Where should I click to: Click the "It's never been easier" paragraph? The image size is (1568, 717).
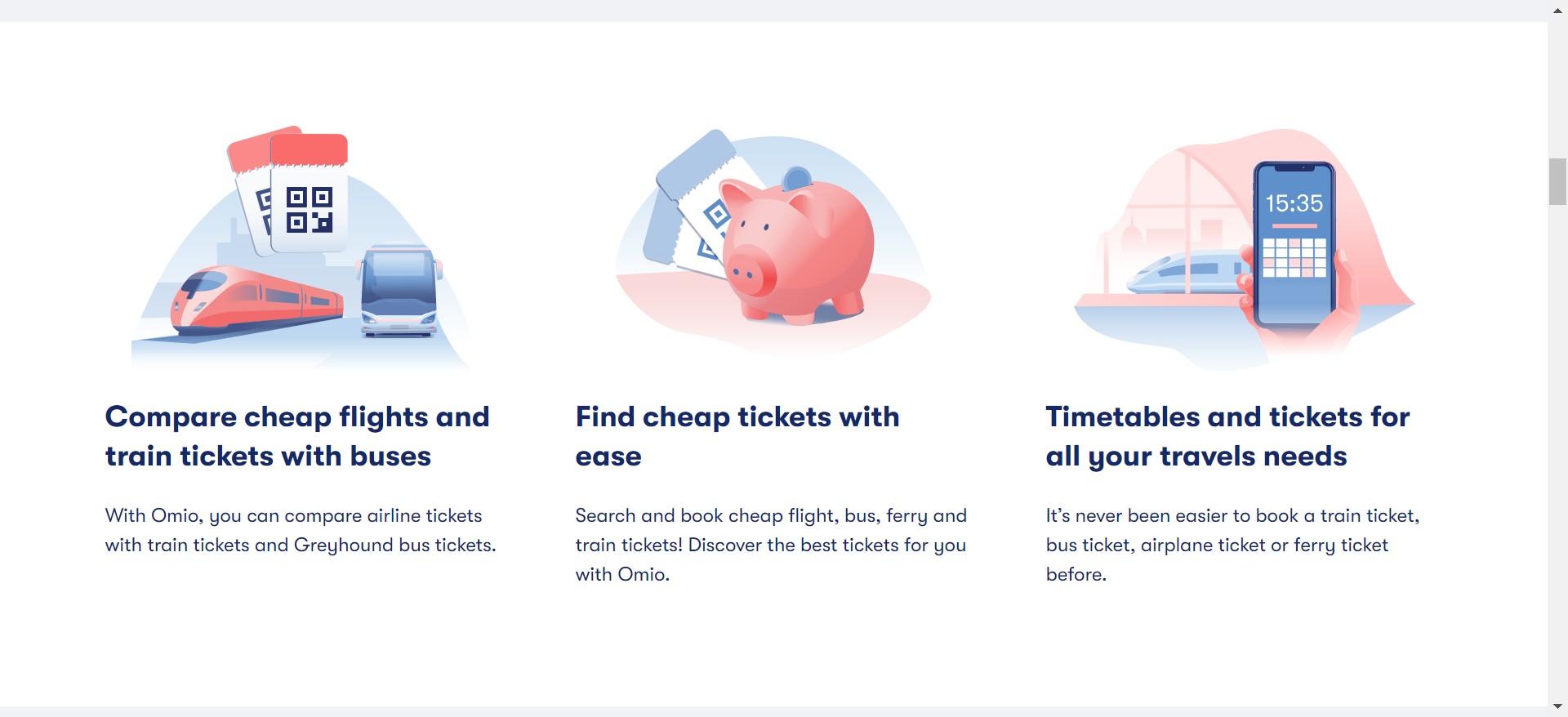1232,545
